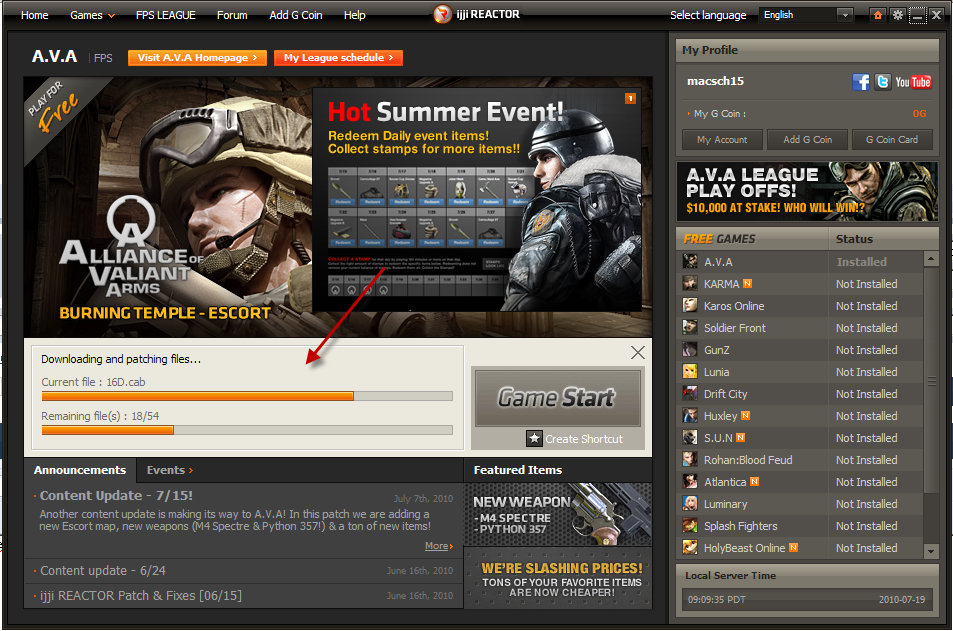Open the Facebook profile icon

point(861,82)
